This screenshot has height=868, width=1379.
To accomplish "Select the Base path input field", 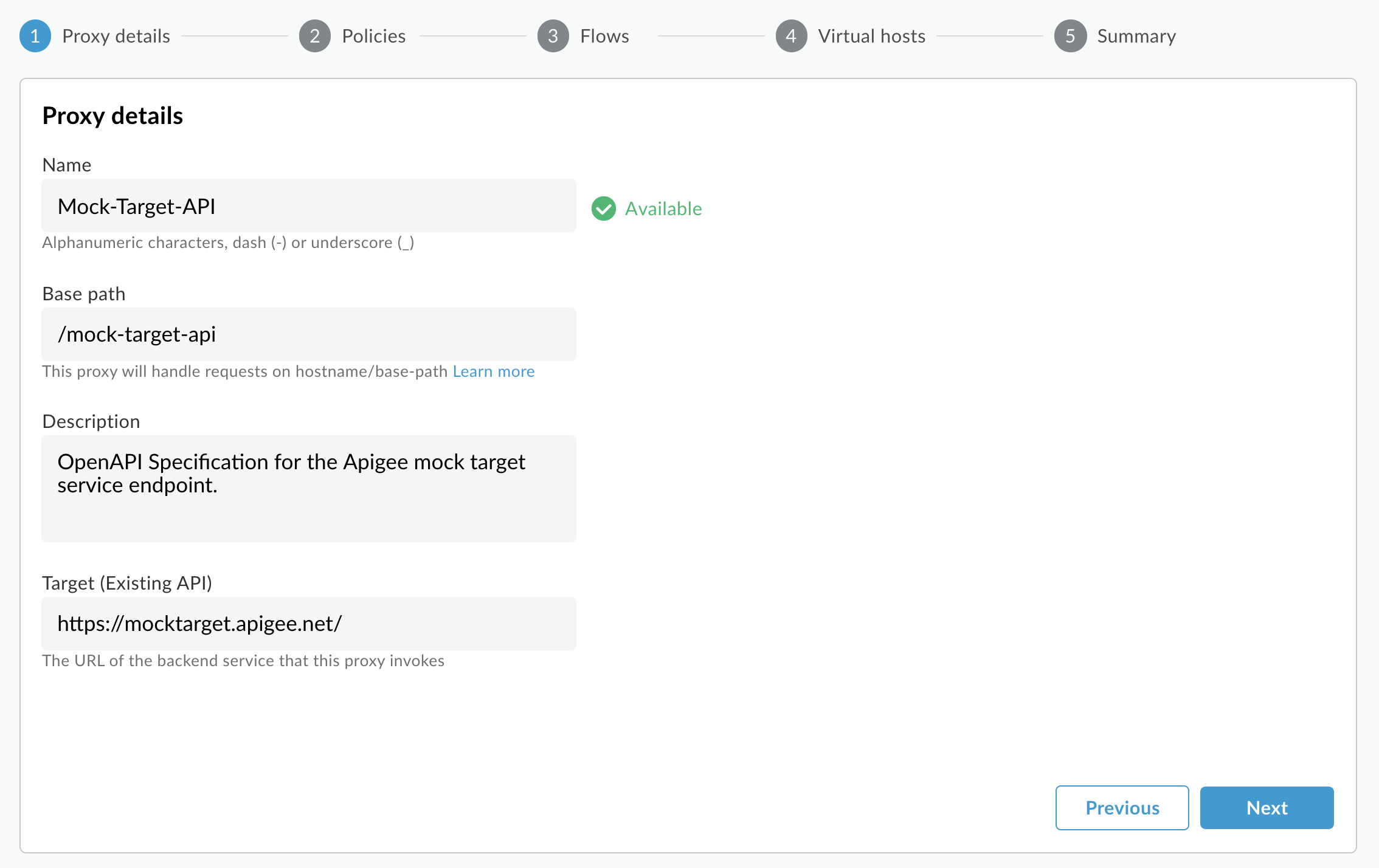I will [x=308, y=334].
